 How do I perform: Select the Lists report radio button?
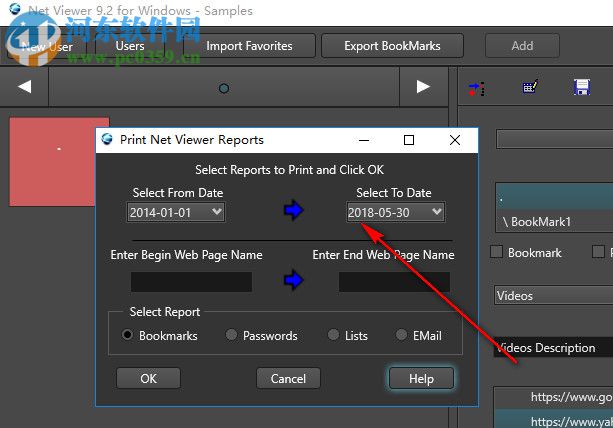pyautogui.click(x=333, y=335)
